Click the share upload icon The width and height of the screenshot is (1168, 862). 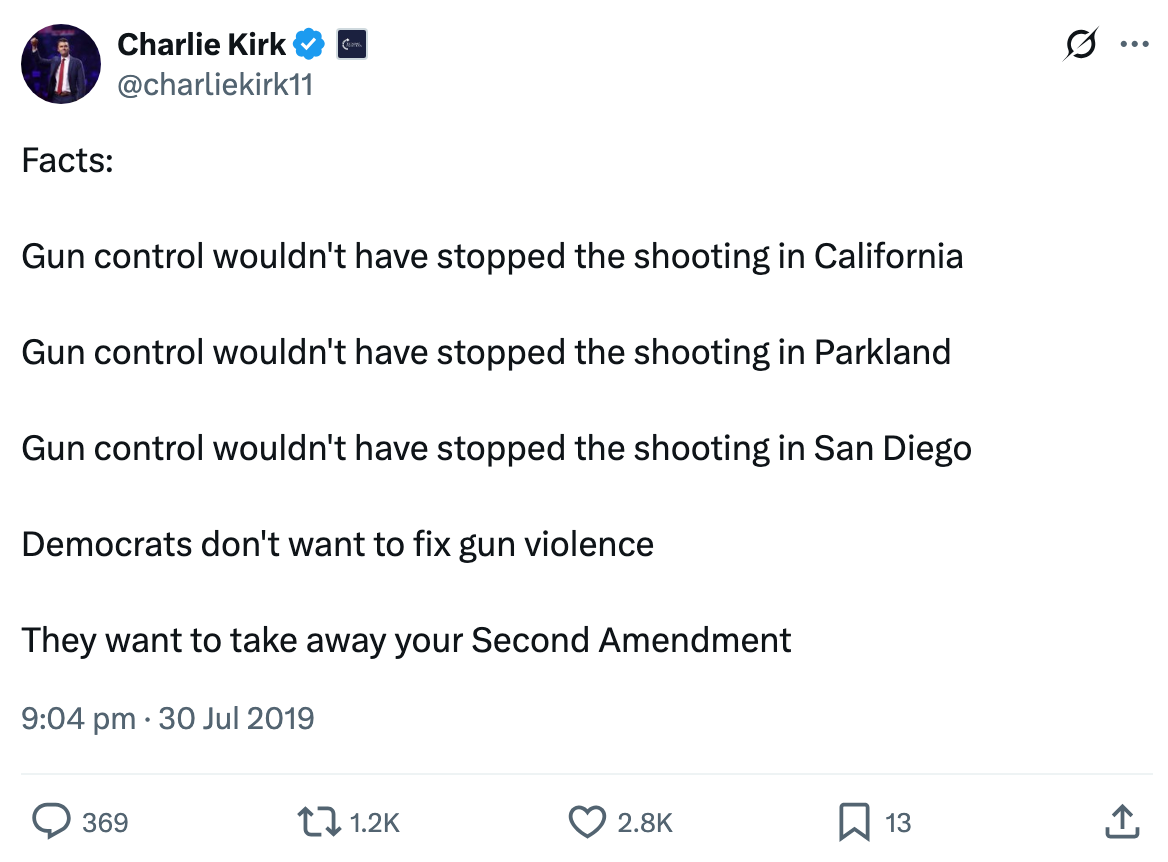tap(1121, 822)
